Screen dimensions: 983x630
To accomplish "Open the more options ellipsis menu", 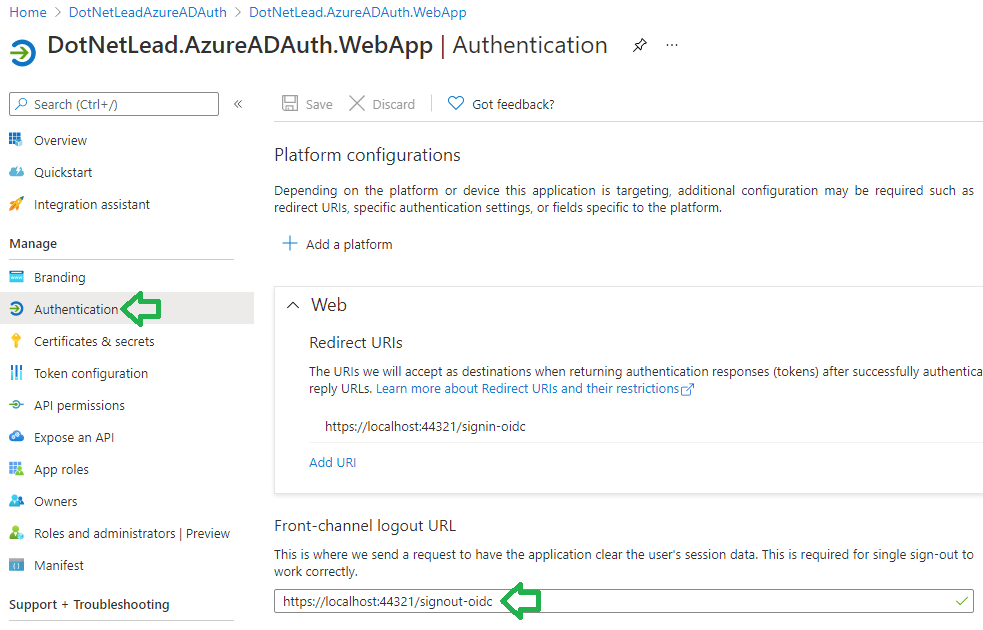I will [672, 46].
